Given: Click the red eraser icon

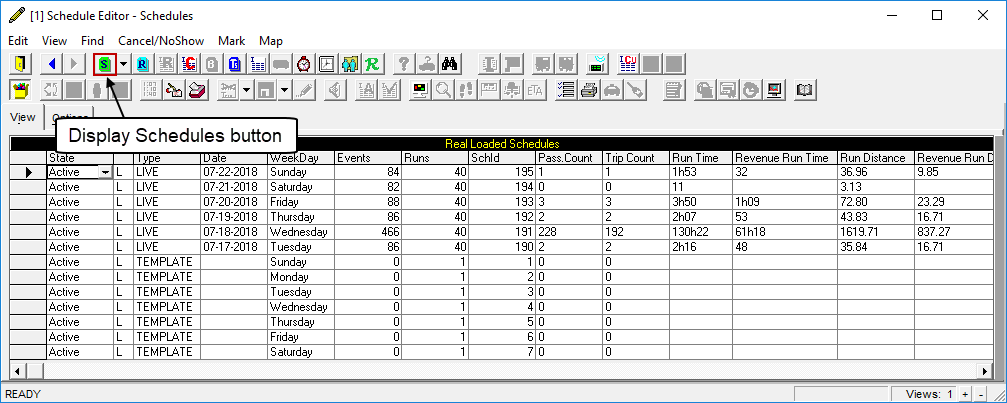Looking at the screenshot, I should coord(197,90).
